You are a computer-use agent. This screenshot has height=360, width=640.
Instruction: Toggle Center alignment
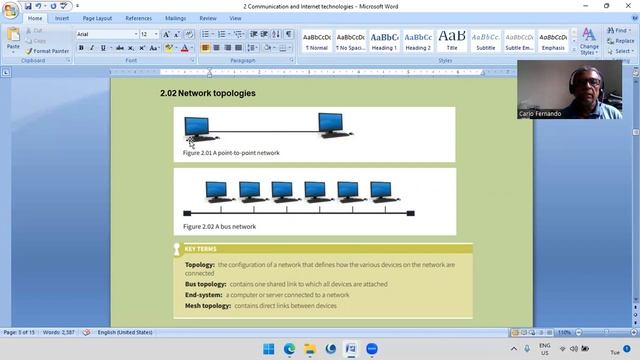tap(216, 48)
